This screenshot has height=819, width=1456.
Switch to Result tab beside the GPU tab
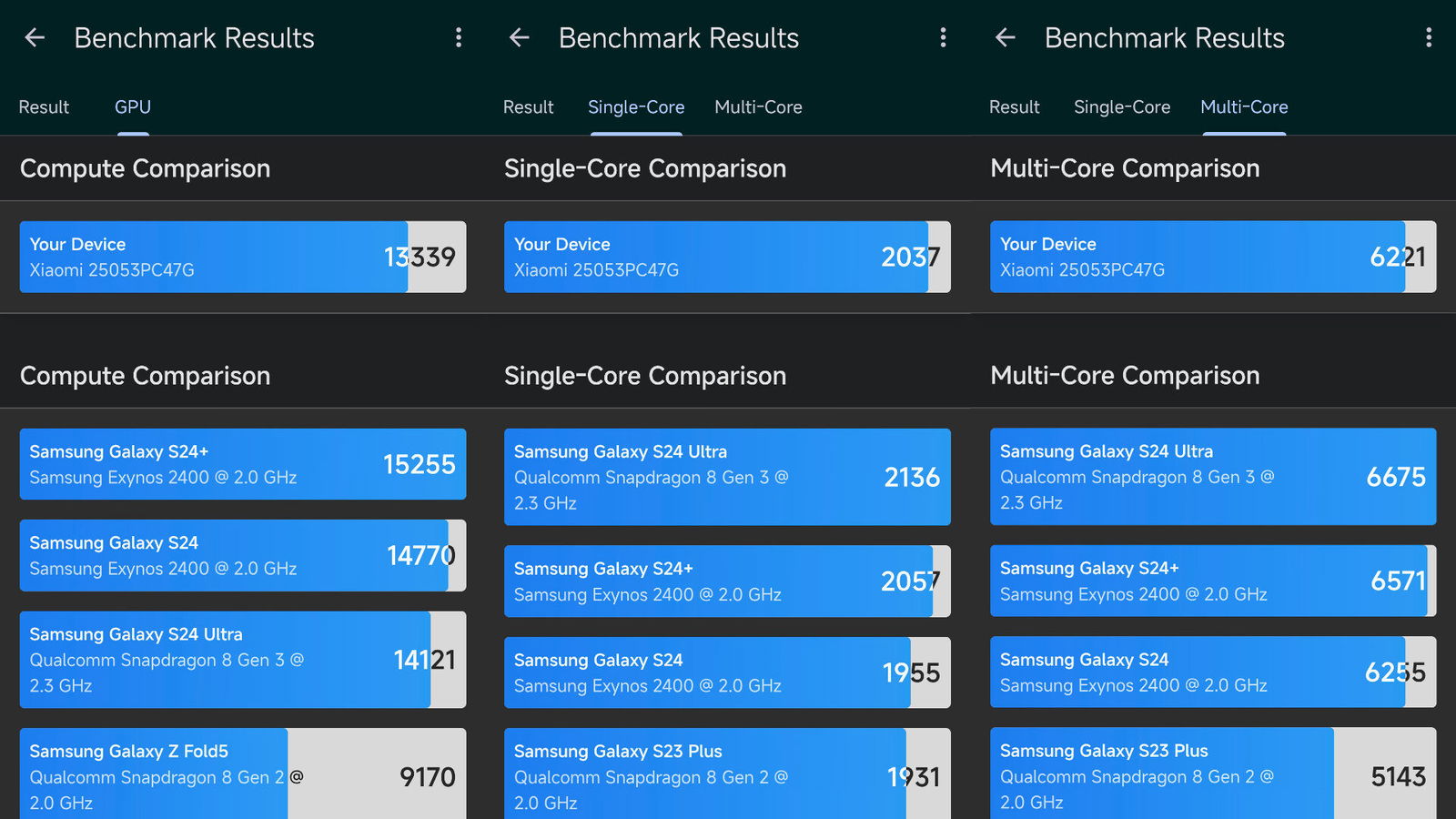44,107
